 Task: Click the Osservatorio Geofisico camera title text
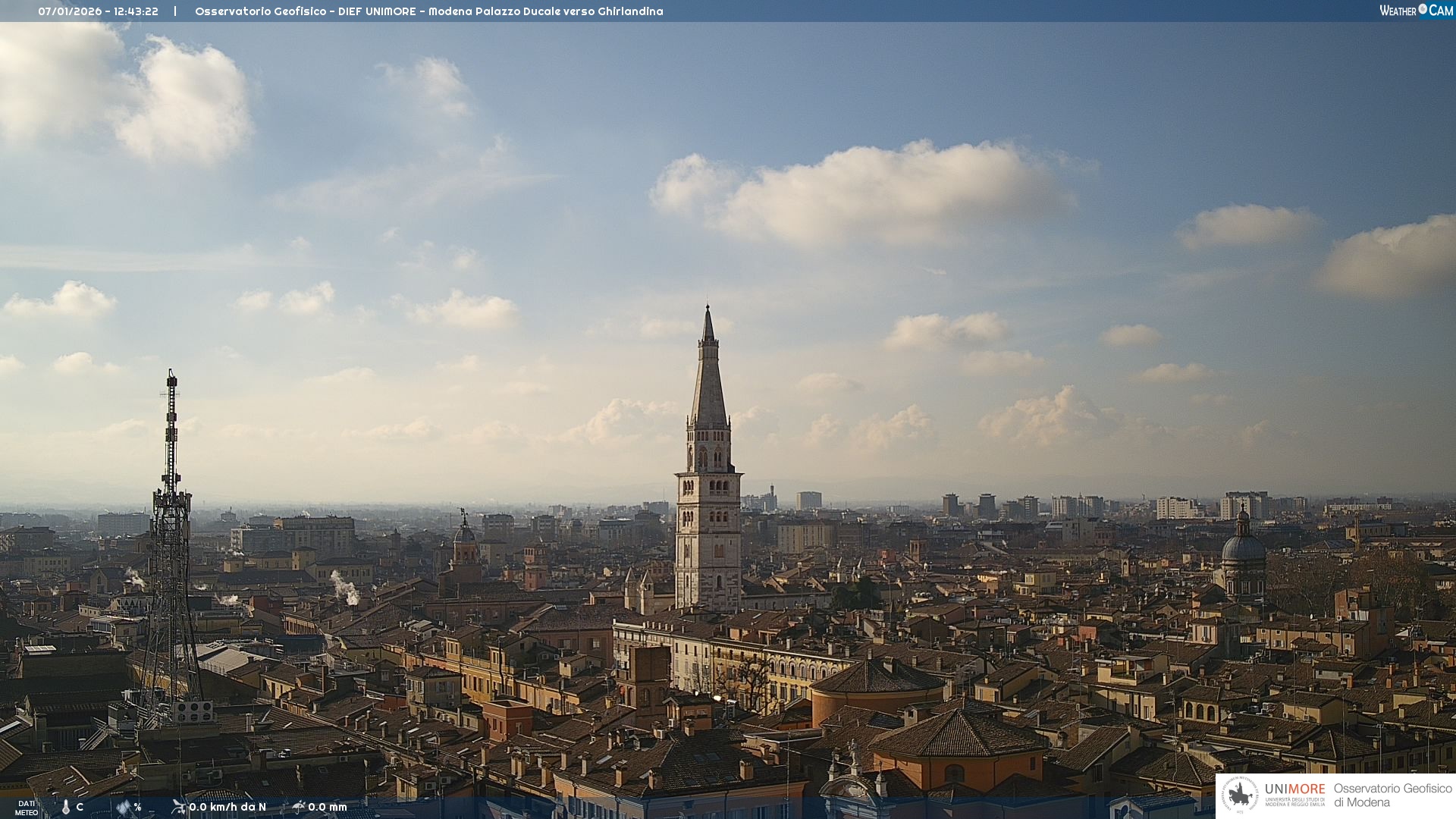[x=428, y=11]
